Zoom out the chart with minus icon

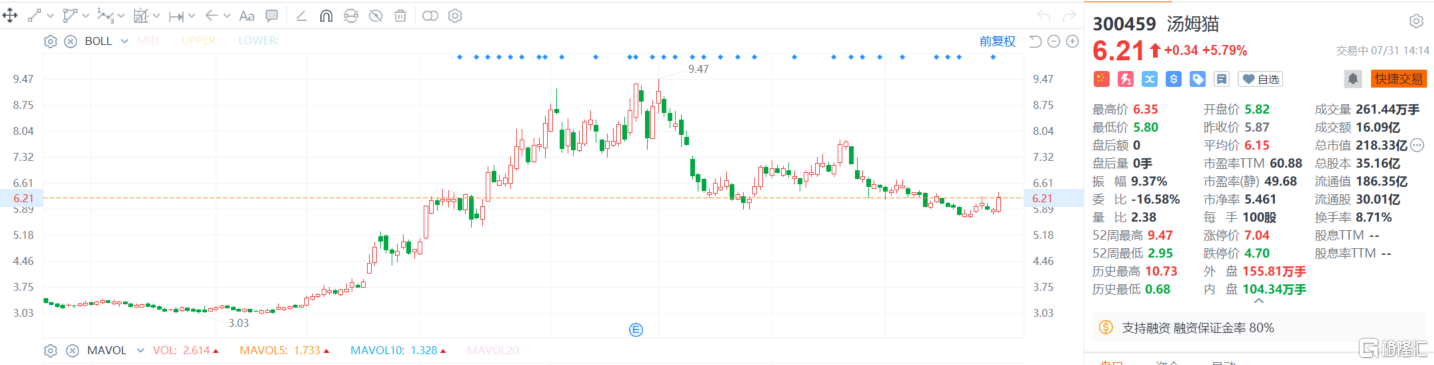pos(1054,41)
